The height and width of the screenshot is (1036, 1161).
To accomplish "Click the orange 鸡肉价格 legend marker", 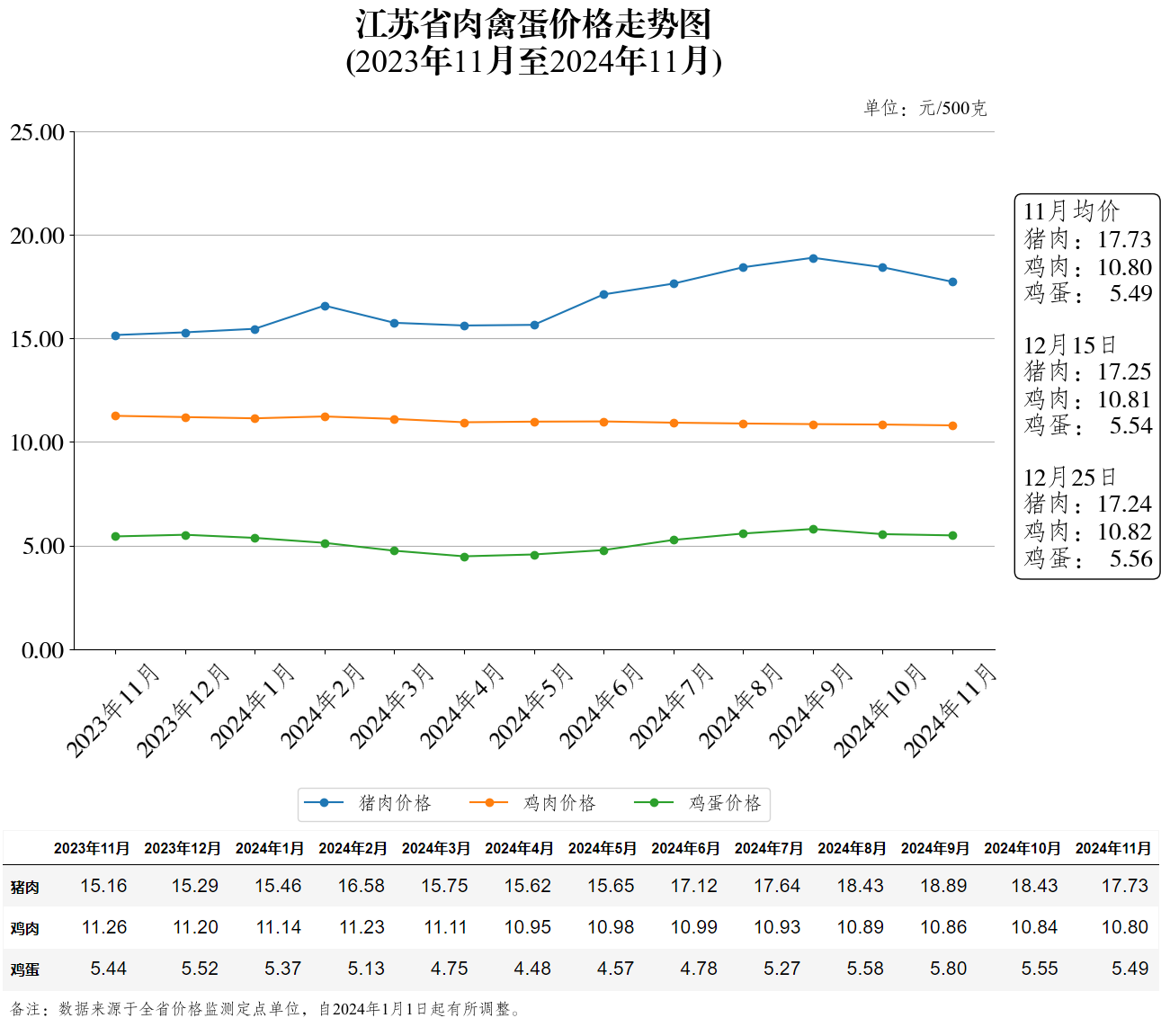I will coord(489,803).
